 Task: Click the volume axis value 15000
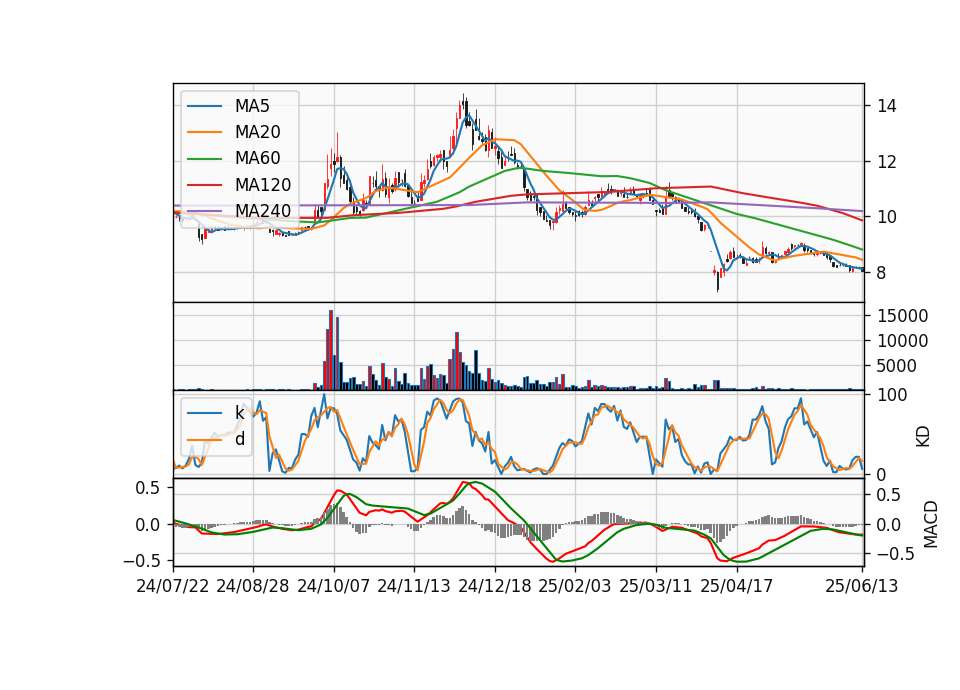(902, 317)
